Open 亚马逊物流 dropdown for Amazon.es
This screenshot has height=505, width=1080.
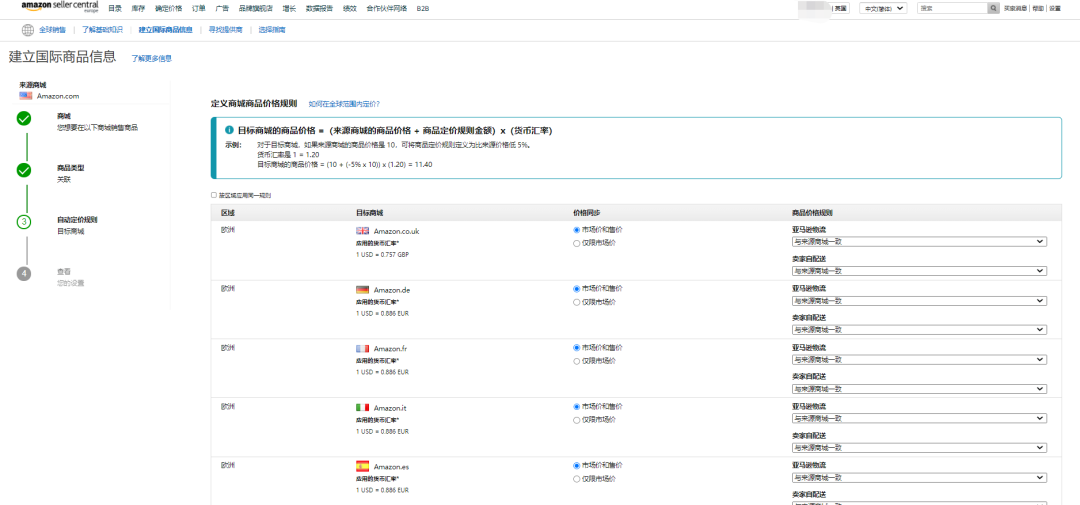(x=920, y=477)
